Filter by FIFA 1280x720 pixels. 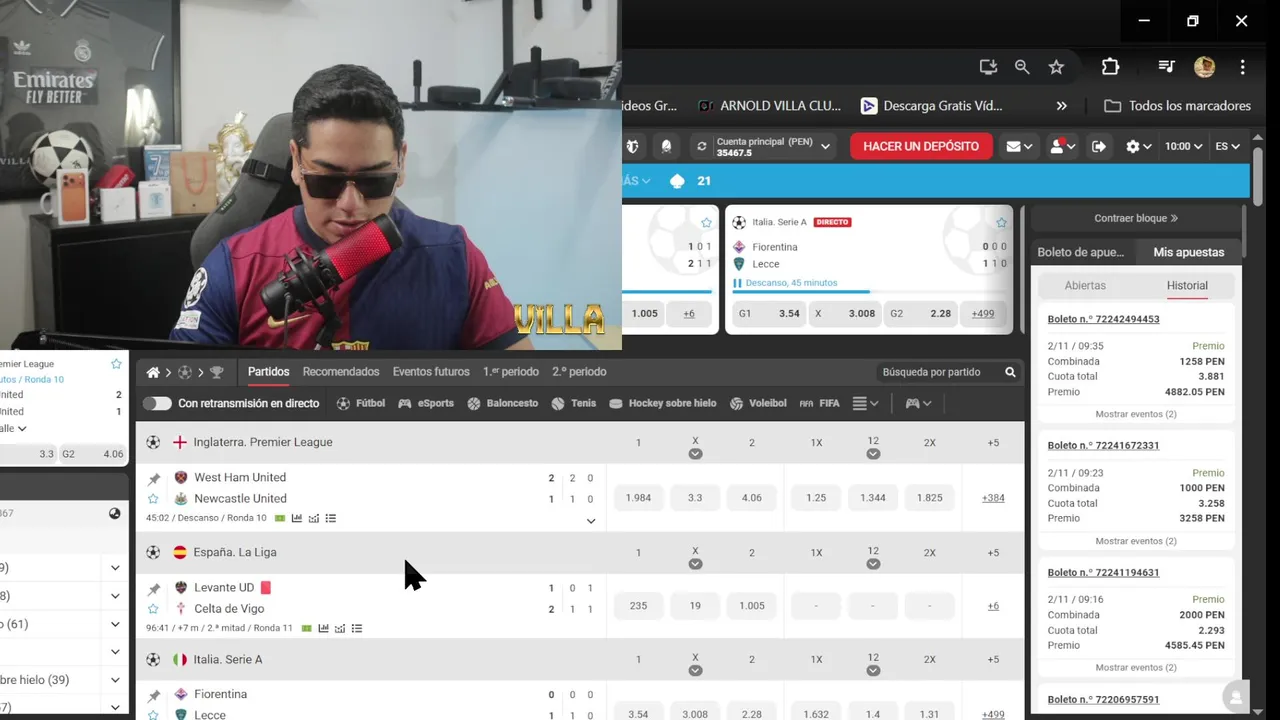pyautogui.click(x=820, y=403)
